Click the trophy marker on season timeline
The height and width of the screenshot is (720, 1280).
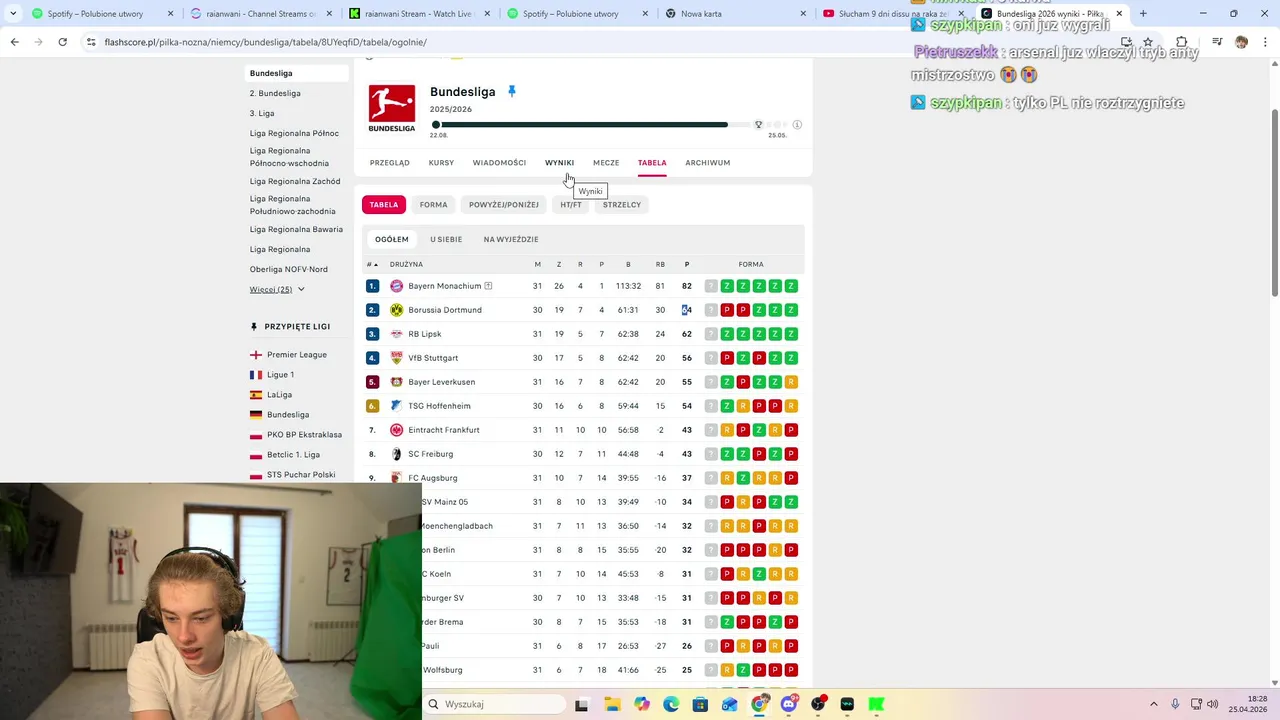(x=758, y=125)
